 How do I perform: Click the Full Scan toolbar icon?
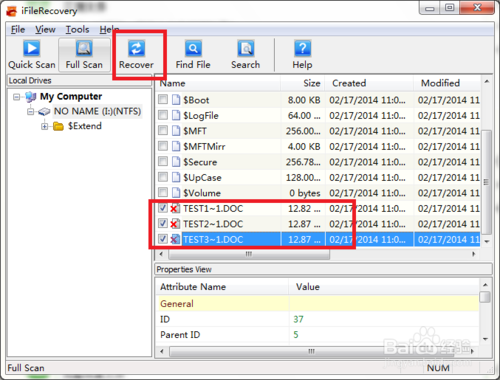coord(84,49)
